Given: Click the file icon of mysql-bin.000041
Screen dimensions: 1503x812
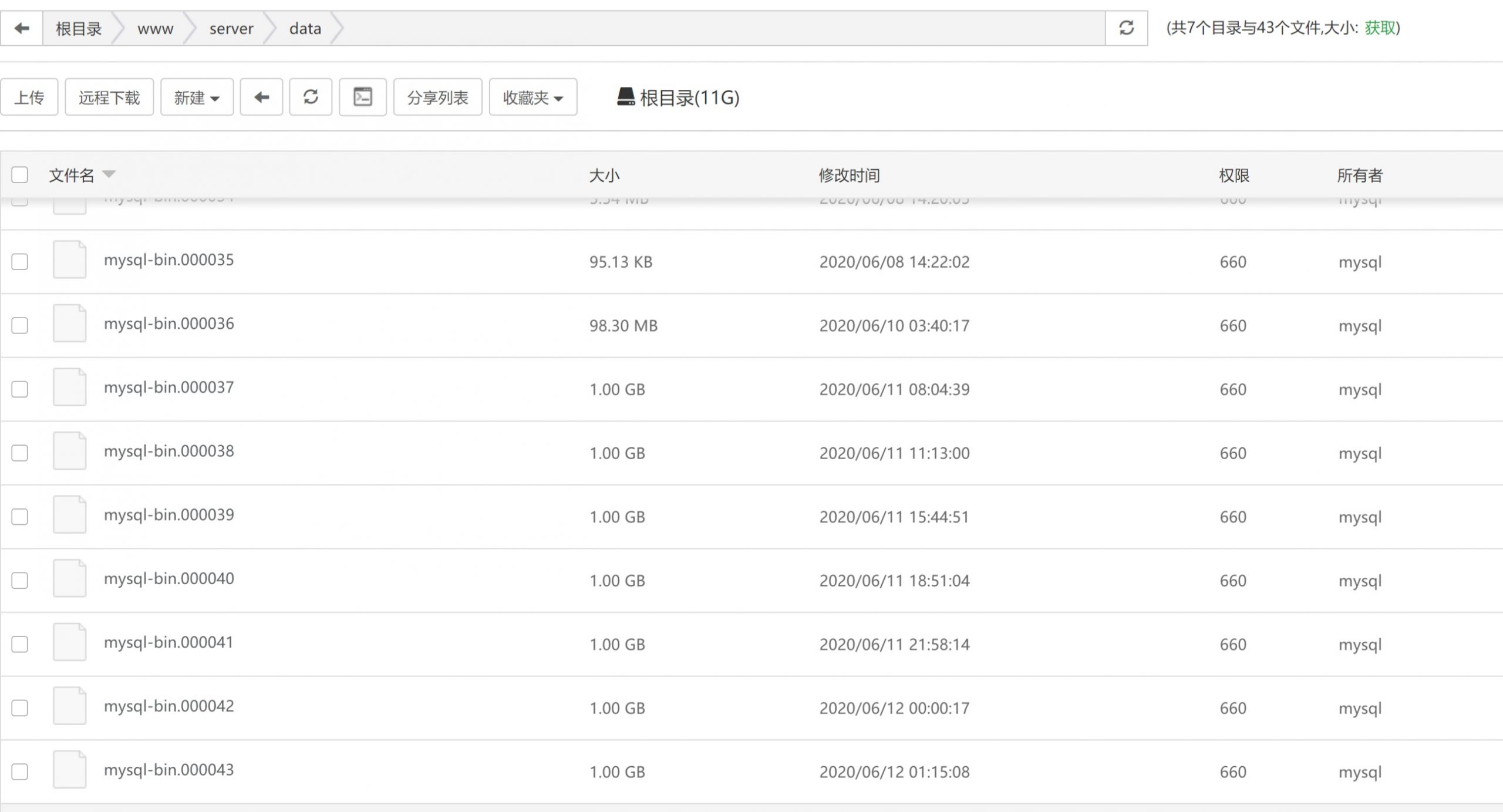Looking at the screenshot, I should (69, 642).
